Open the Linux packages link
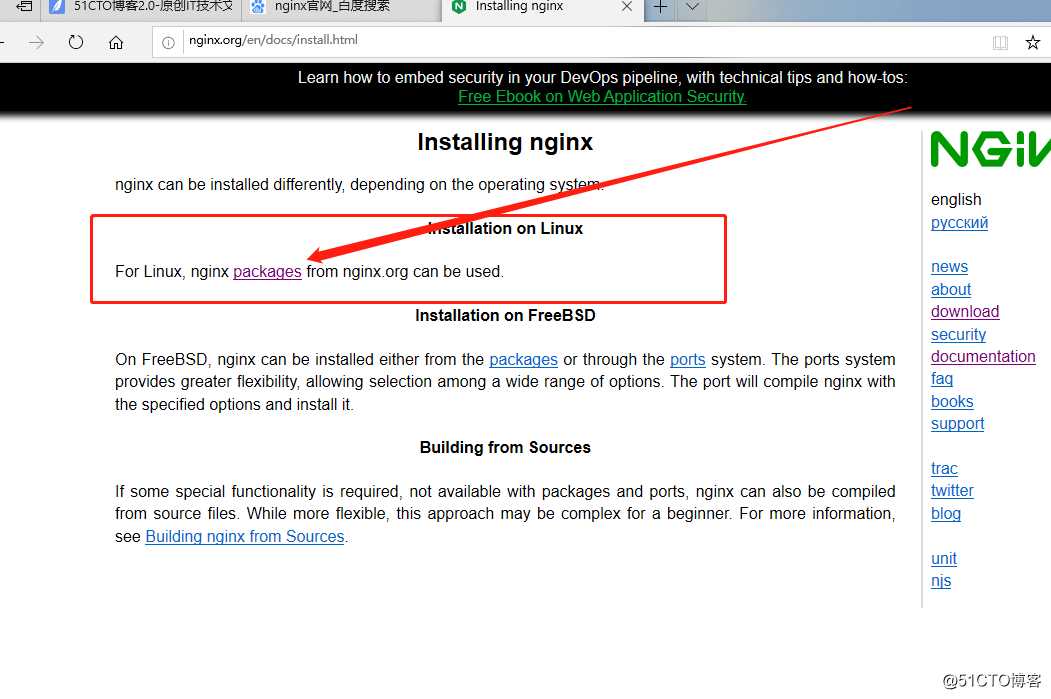 tap(267, 271)
